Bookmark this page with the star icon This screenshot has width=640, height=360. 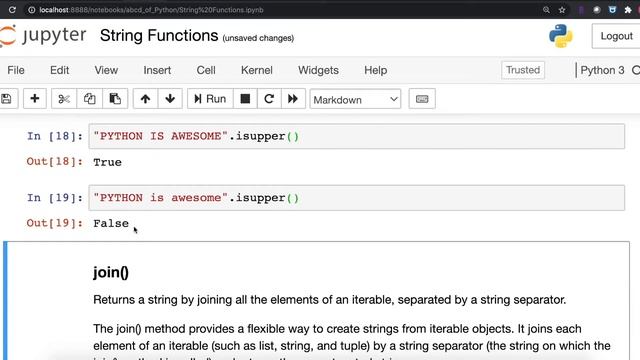click(562, 10)
